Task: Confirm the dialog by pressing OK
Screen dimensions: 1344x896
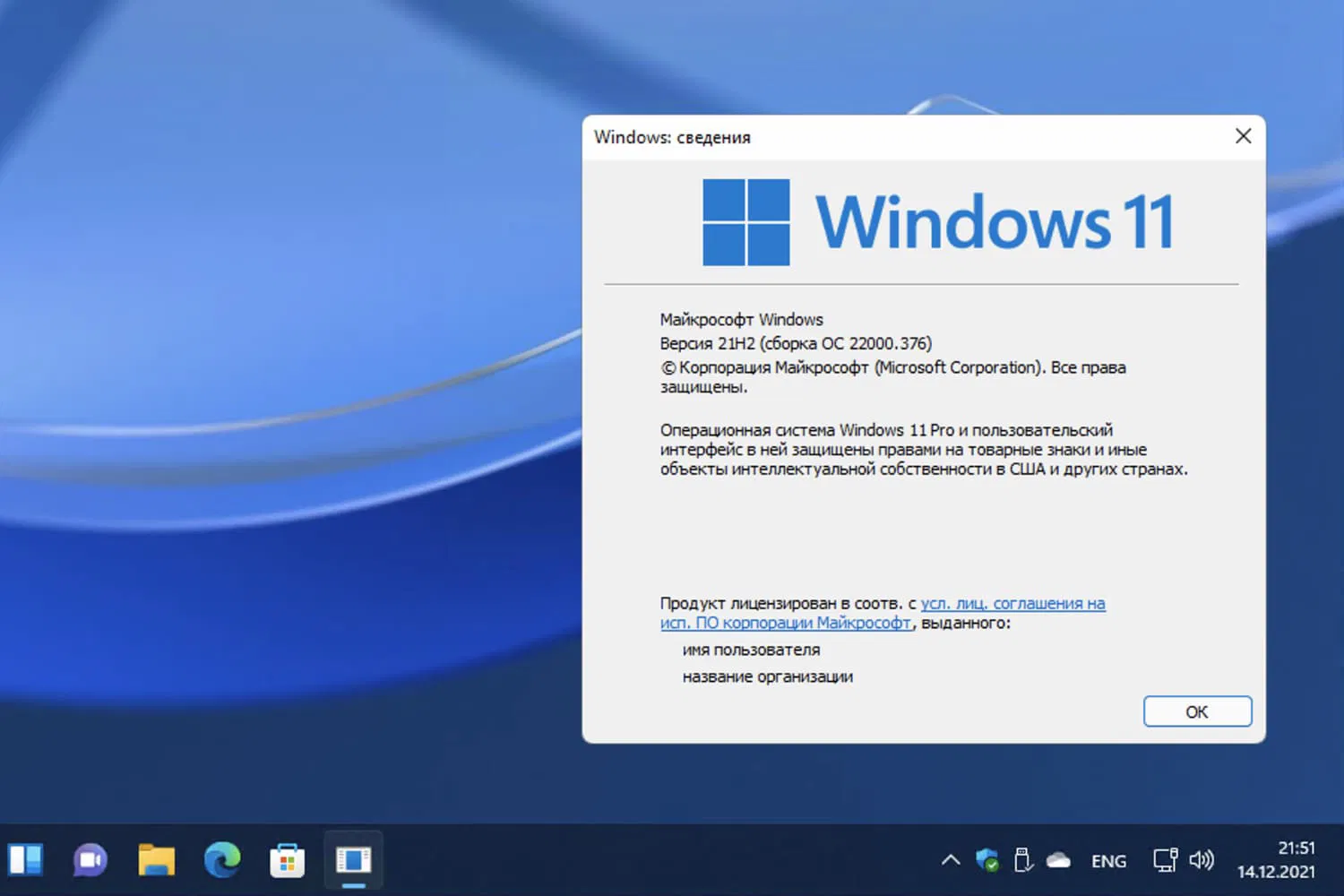Action: pyautogui.click(x=1197, y=711)
